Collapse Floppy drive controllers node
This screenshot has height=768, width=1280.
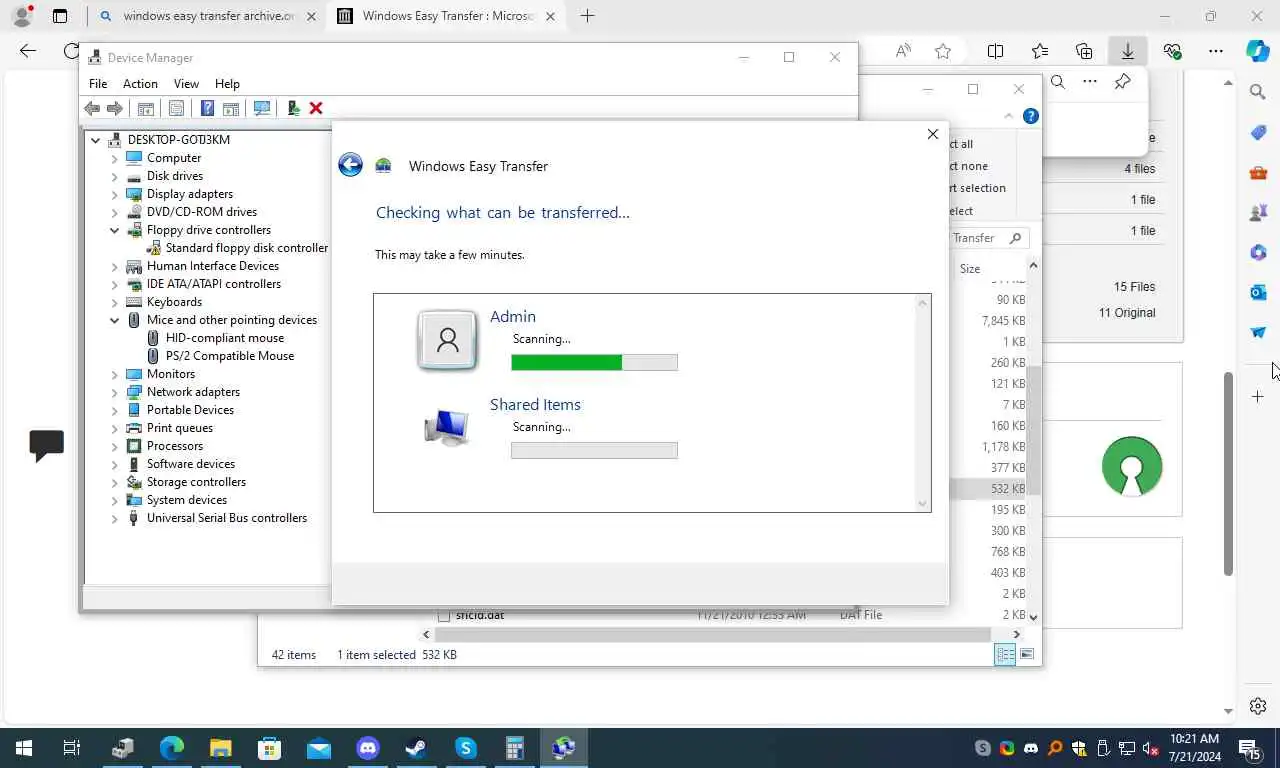click(x=115, y=230)
